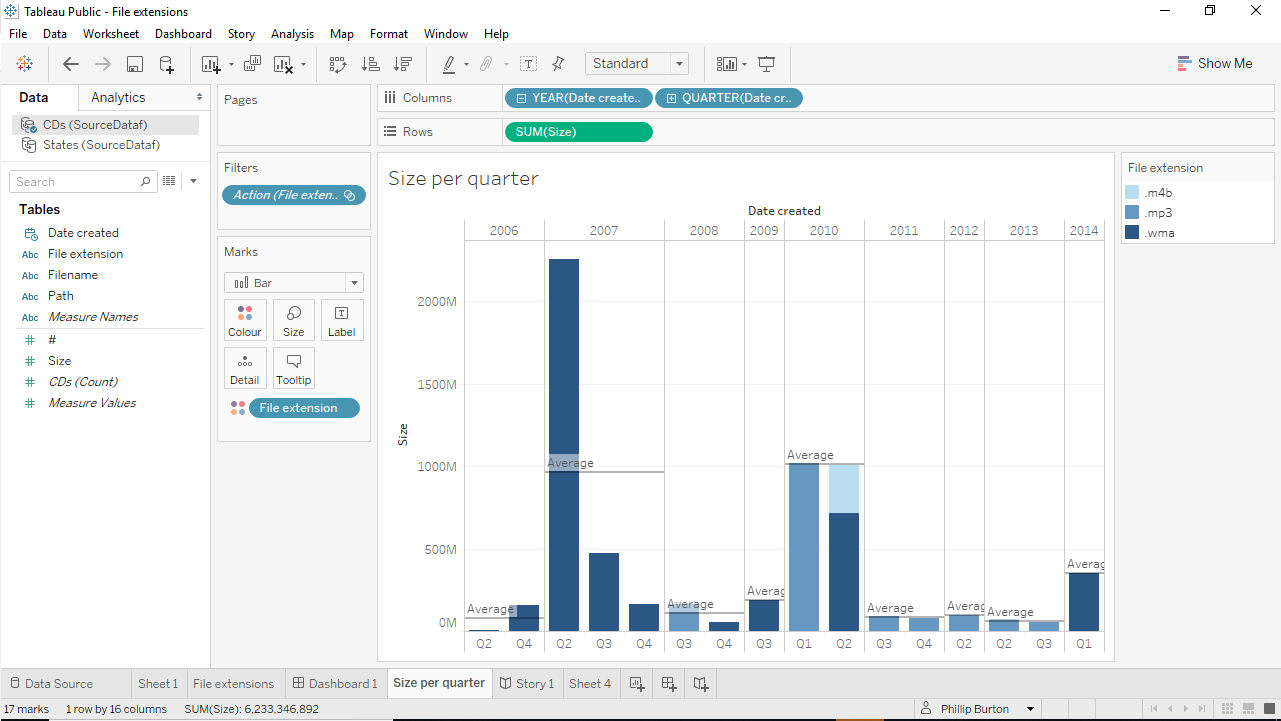This screenshot has width=1281, height=721.
Task: Open the clear sheet dropdown arrow
Action: point(303,65)
